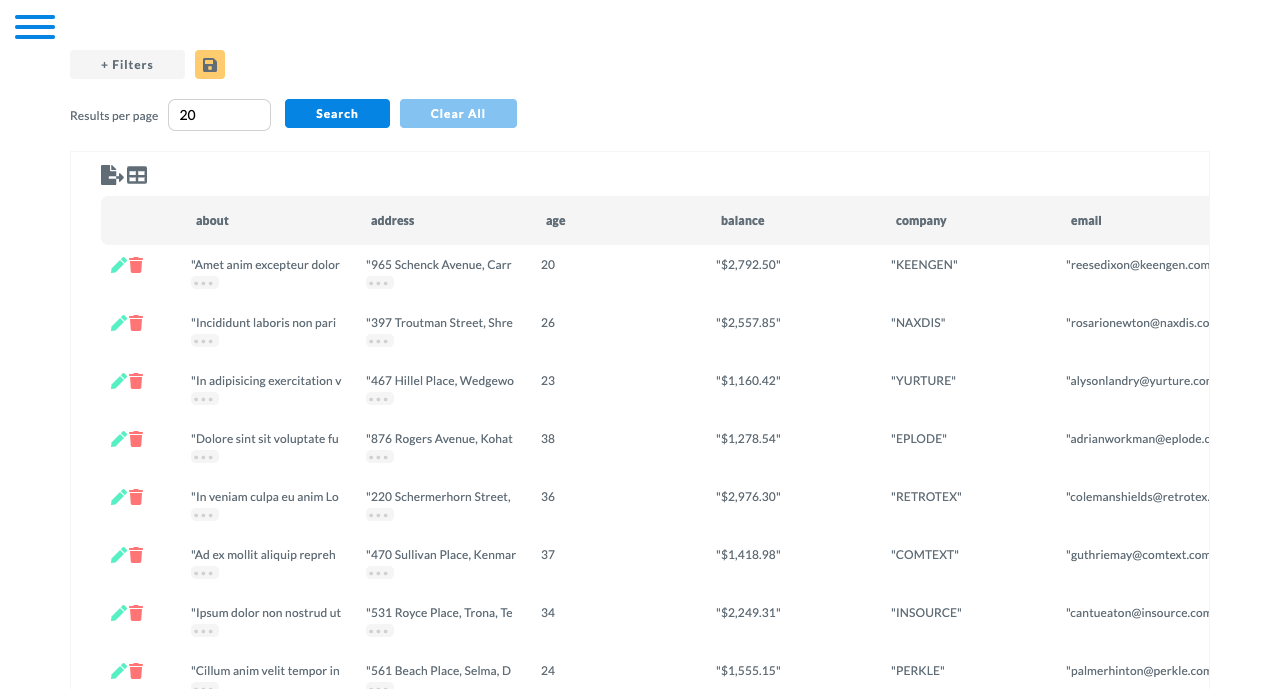Delete the NAXDIS row with trash icon
1280x689 pixels.
tap(136, 323)
